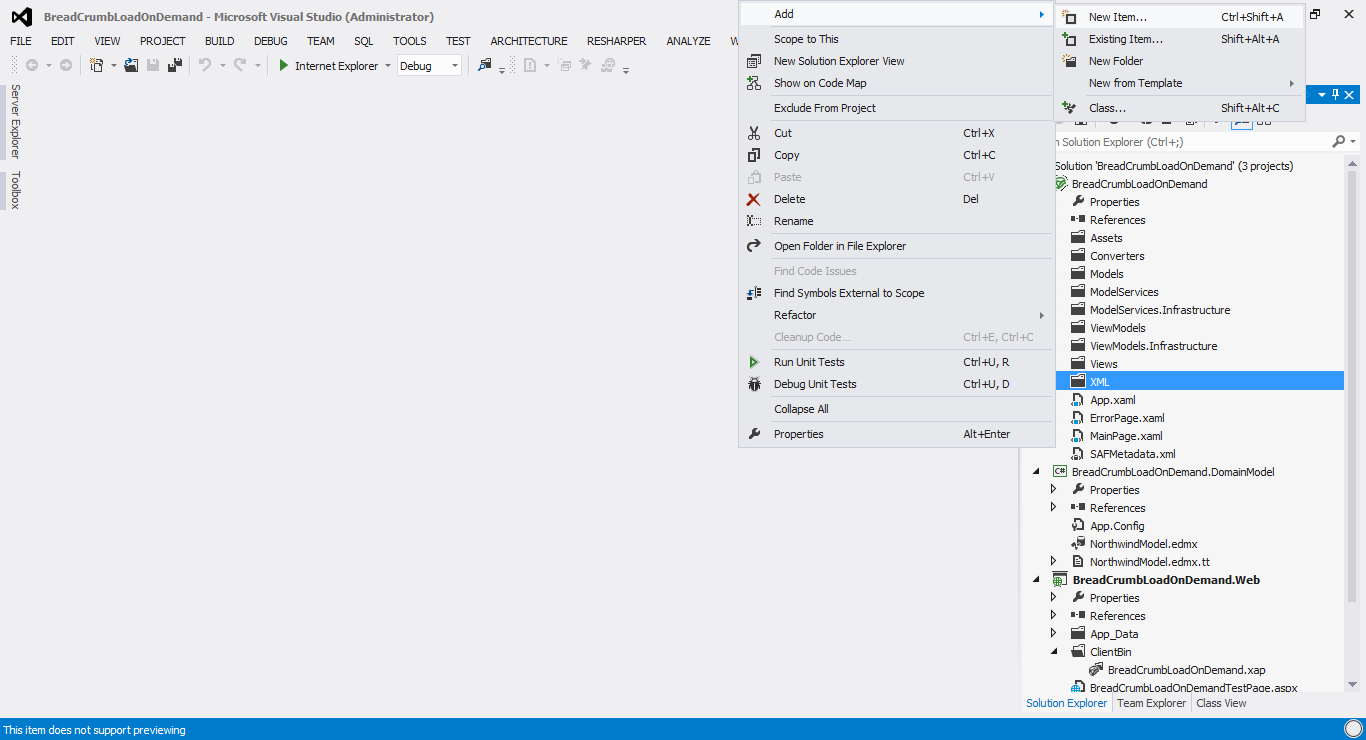Open the Server Explorer side tab
Viewport: 1366px width, 740px height.
(15, 121)
